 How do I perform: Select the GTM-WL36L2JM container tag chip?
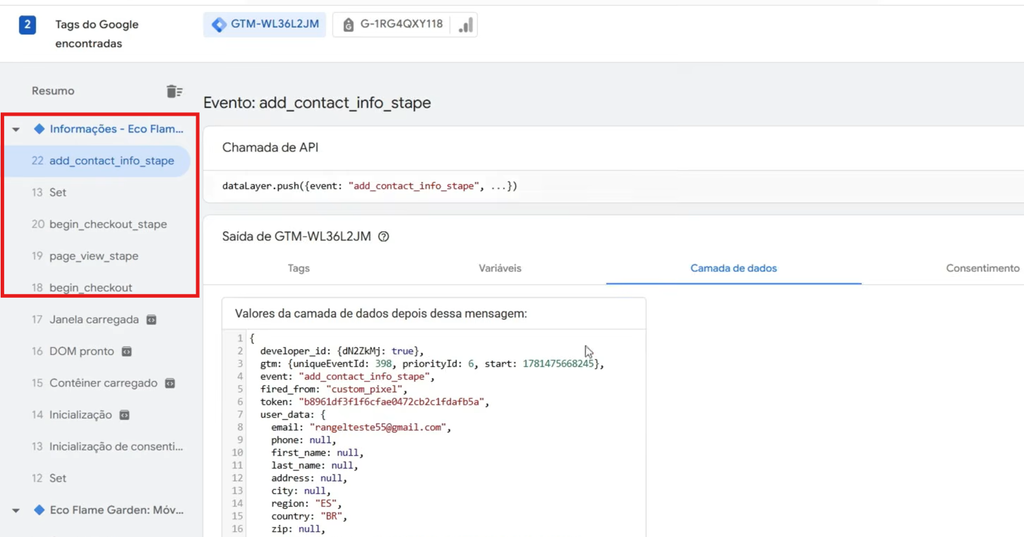[264, 25]
